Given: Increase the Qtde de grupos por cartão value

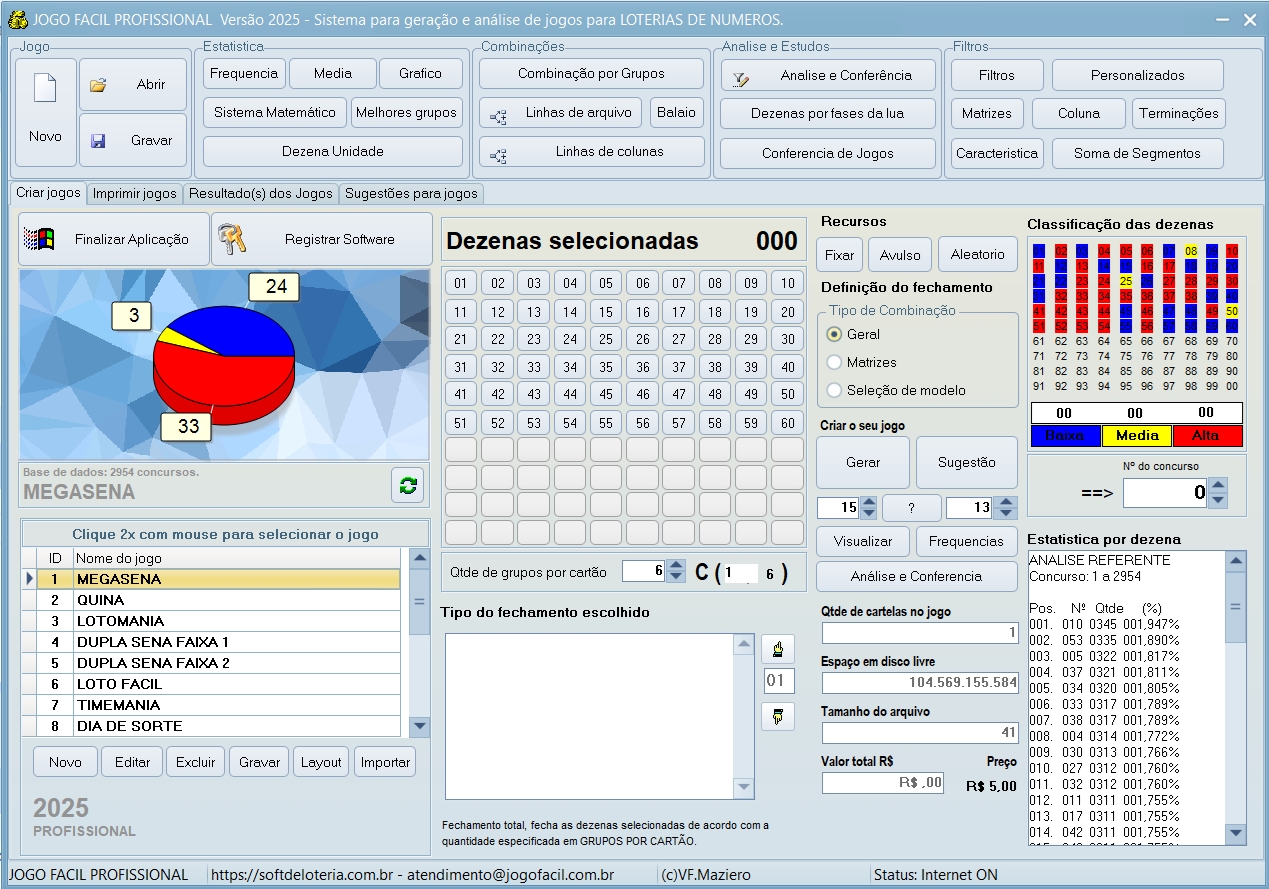Looking at the screenshot, I should point(675,566).
